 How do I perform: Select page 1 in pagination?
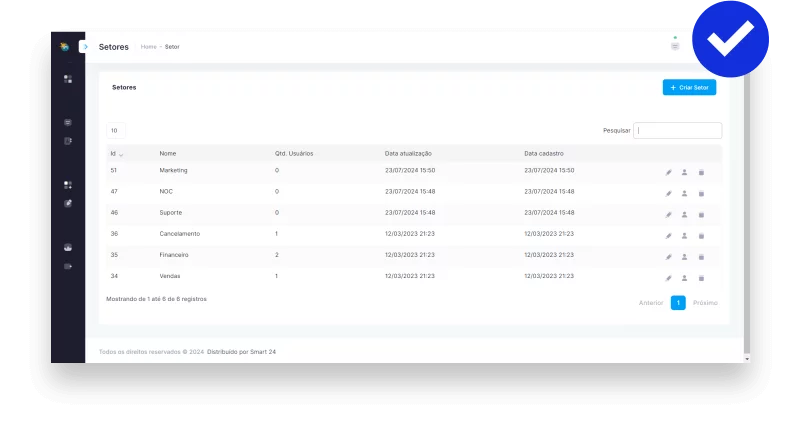coord(678,303)
